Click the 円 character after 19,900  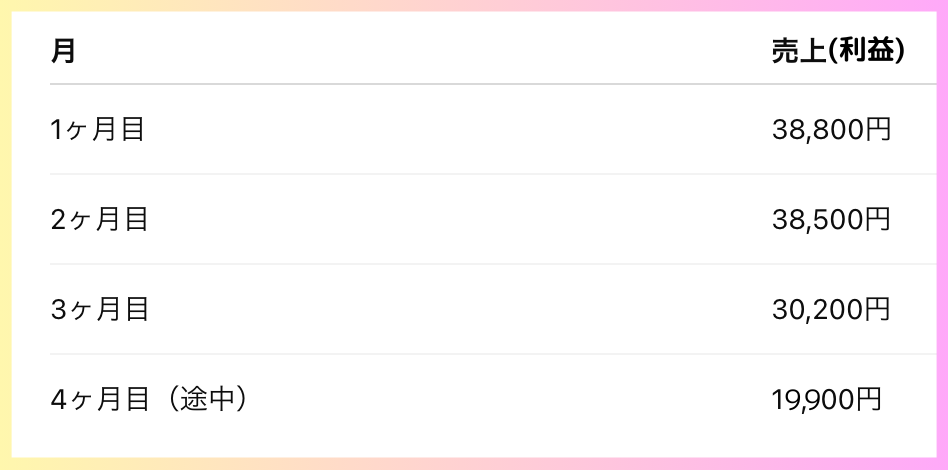[x=869, y=400]
